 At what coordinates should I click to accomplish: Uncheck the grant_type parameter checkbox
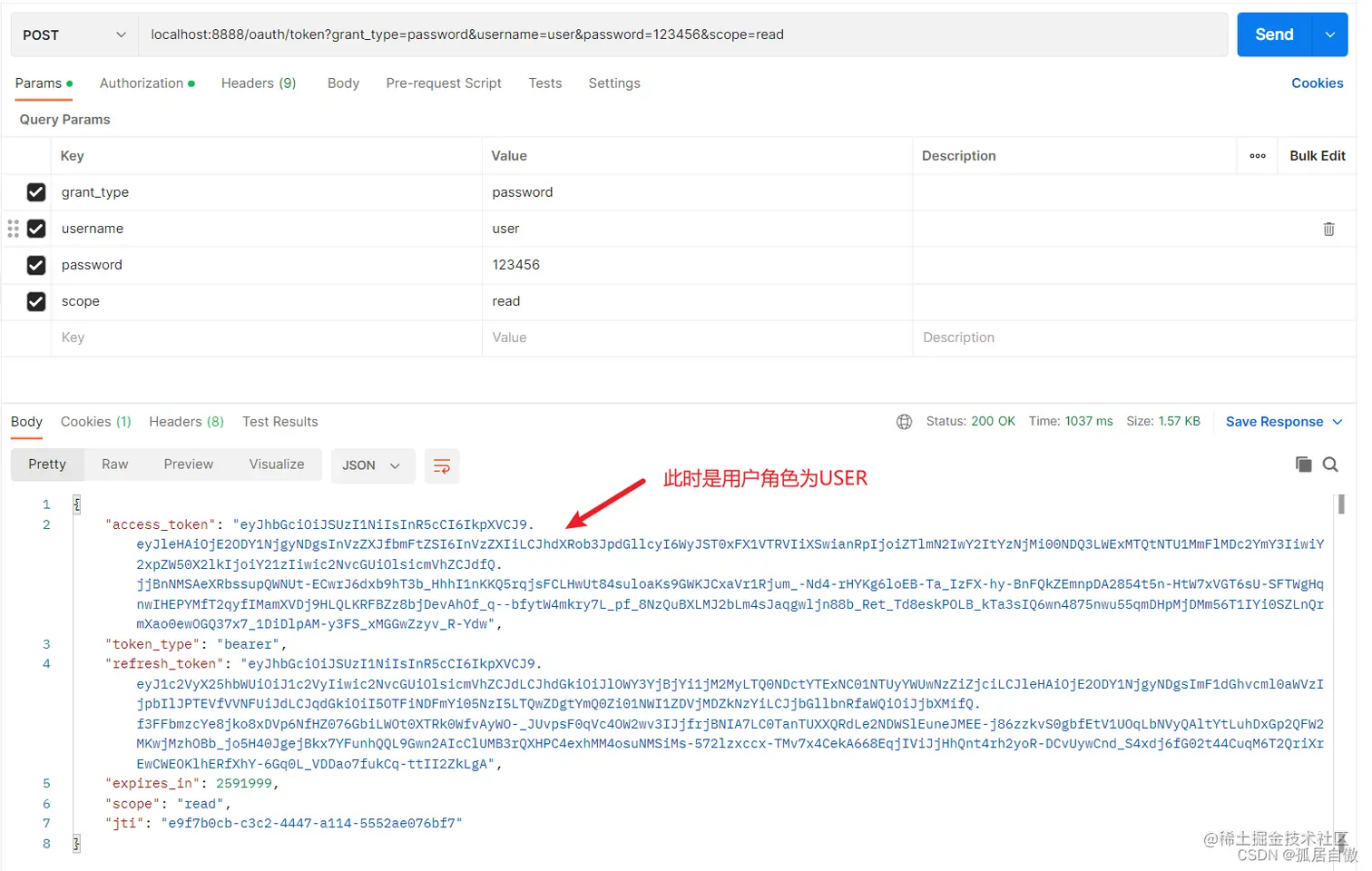pyautogui.click(x=36, y=192)
